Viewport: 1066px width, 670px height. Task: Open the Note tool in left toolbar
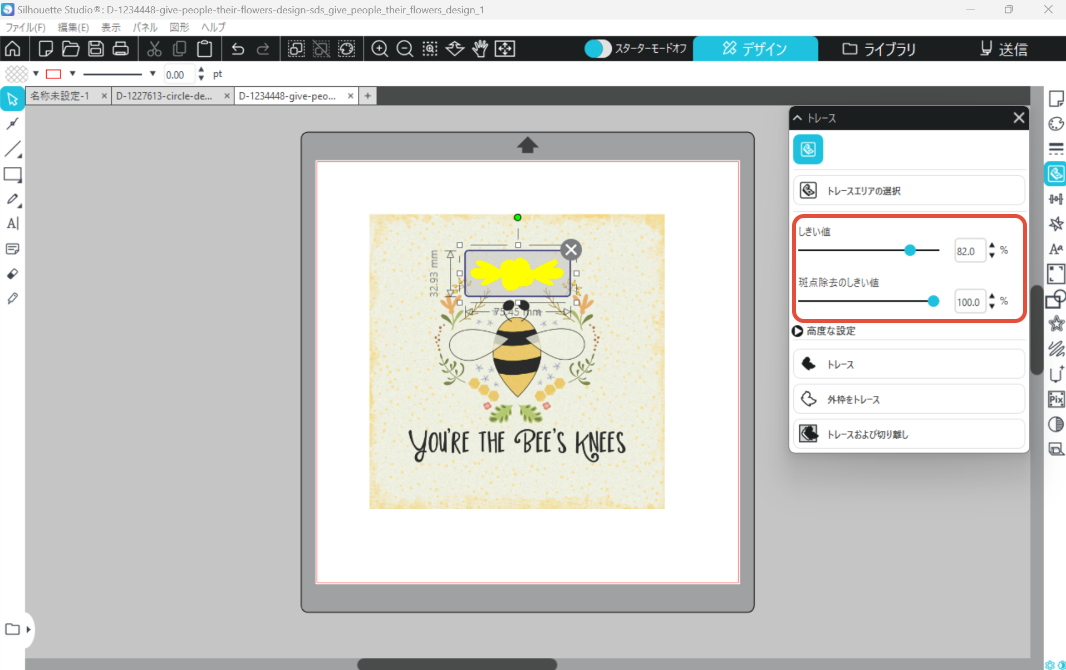[12, 249]
